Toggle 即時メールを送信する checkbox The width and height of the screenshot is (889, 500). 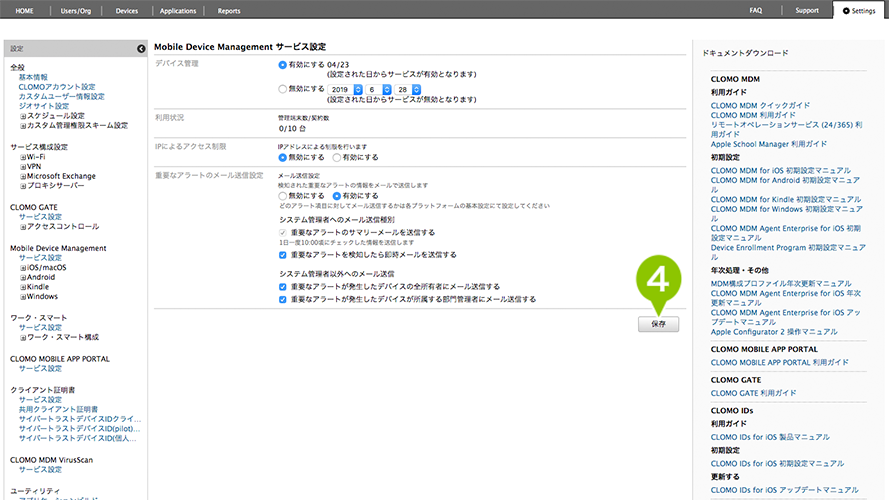click(x=282, y=255)
